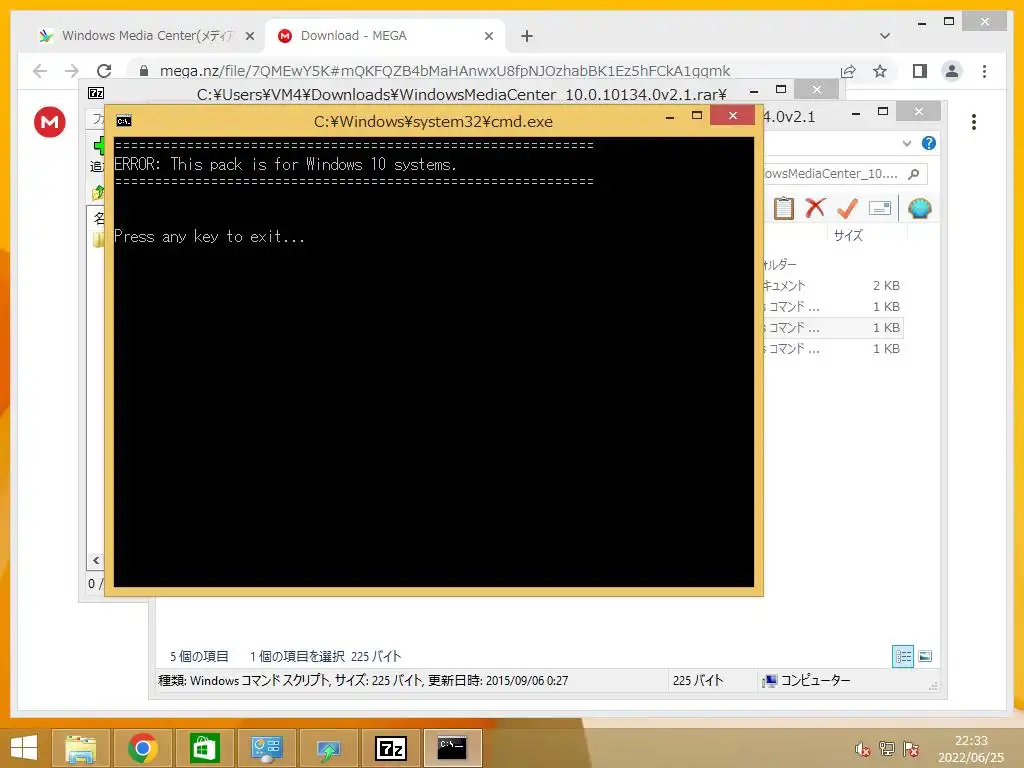Minimize the cmd.exe window
The height and width of the screenshot is (768, 1024).
pos(669,116)
